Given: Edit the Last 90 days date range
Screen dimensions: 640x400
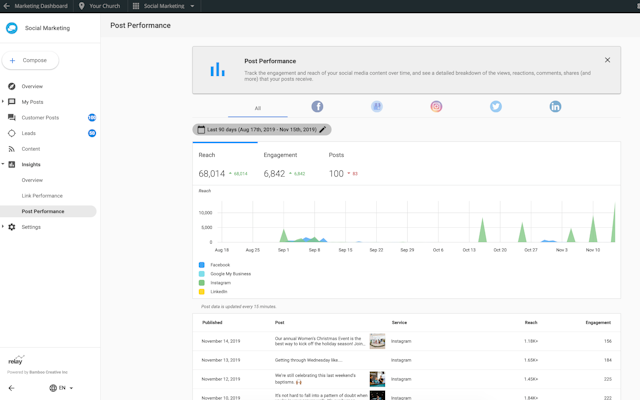Looking at the screenshot, I should tap(262, 130).
